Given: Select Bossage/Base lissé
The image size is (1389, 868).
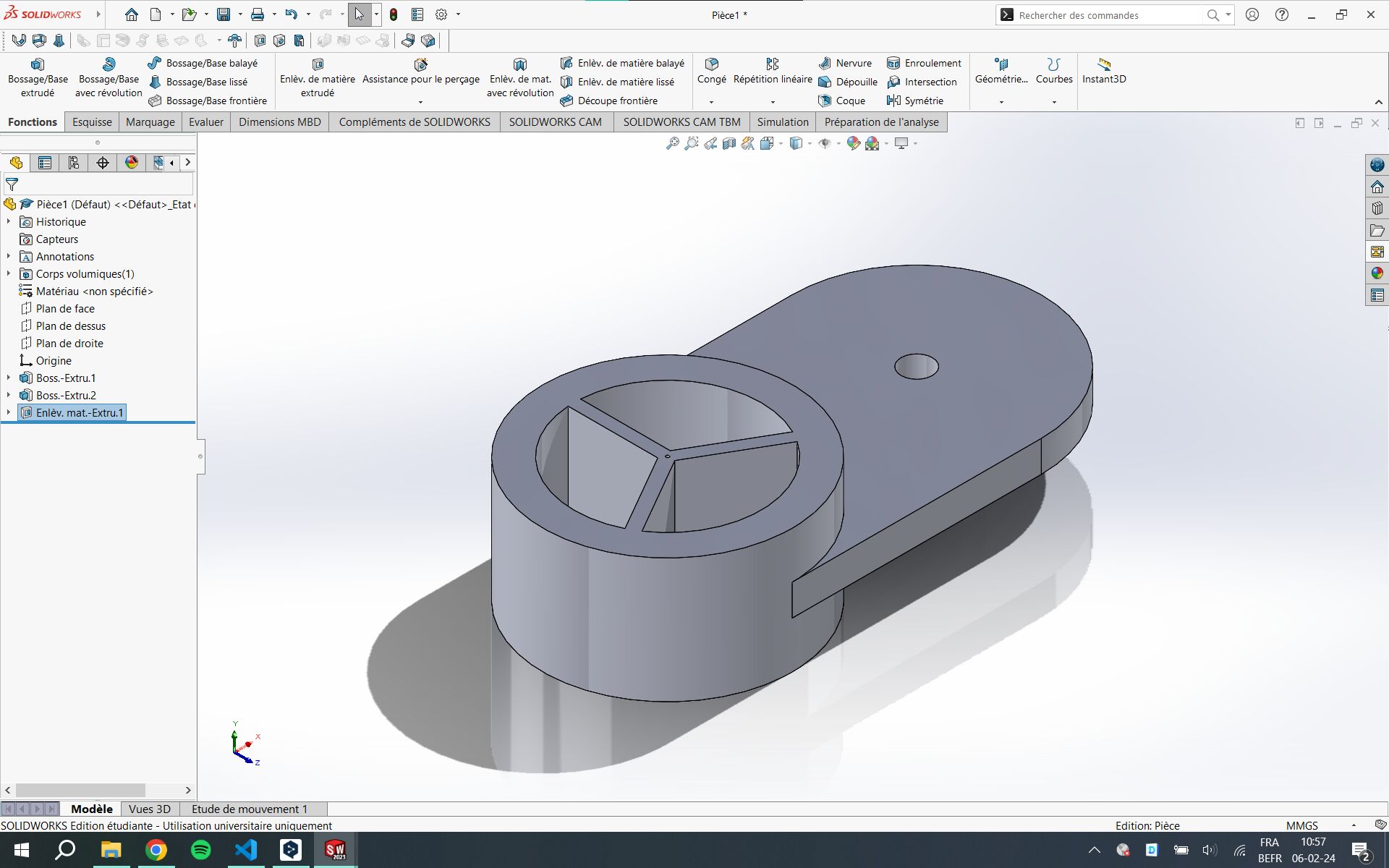Looking at the screenshot, I should click(198, 82).
